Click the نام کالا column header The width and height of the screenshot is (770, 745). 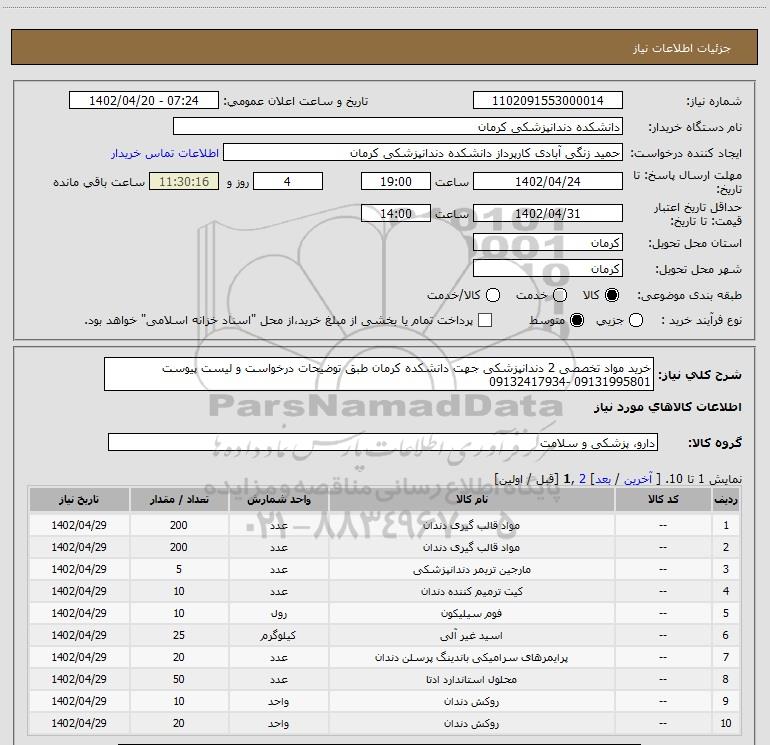(x=471, y=499)
